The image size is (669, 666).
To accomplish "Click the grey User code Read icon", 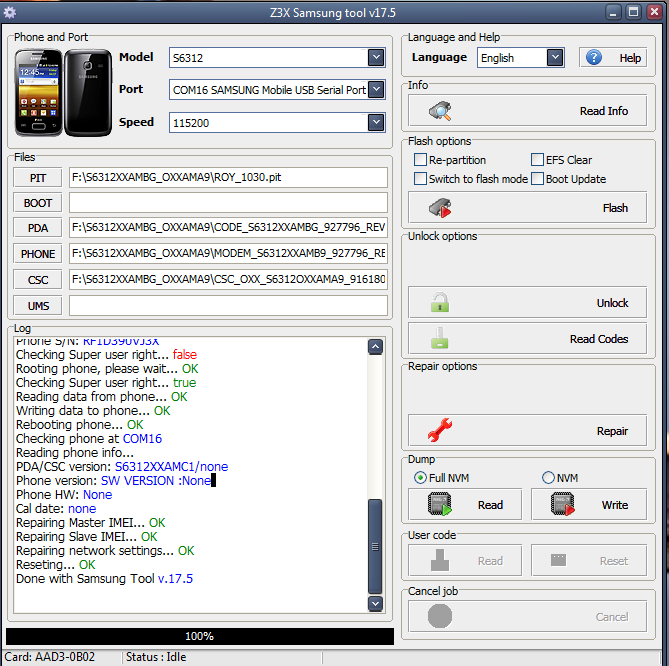I will click(440, 560).
